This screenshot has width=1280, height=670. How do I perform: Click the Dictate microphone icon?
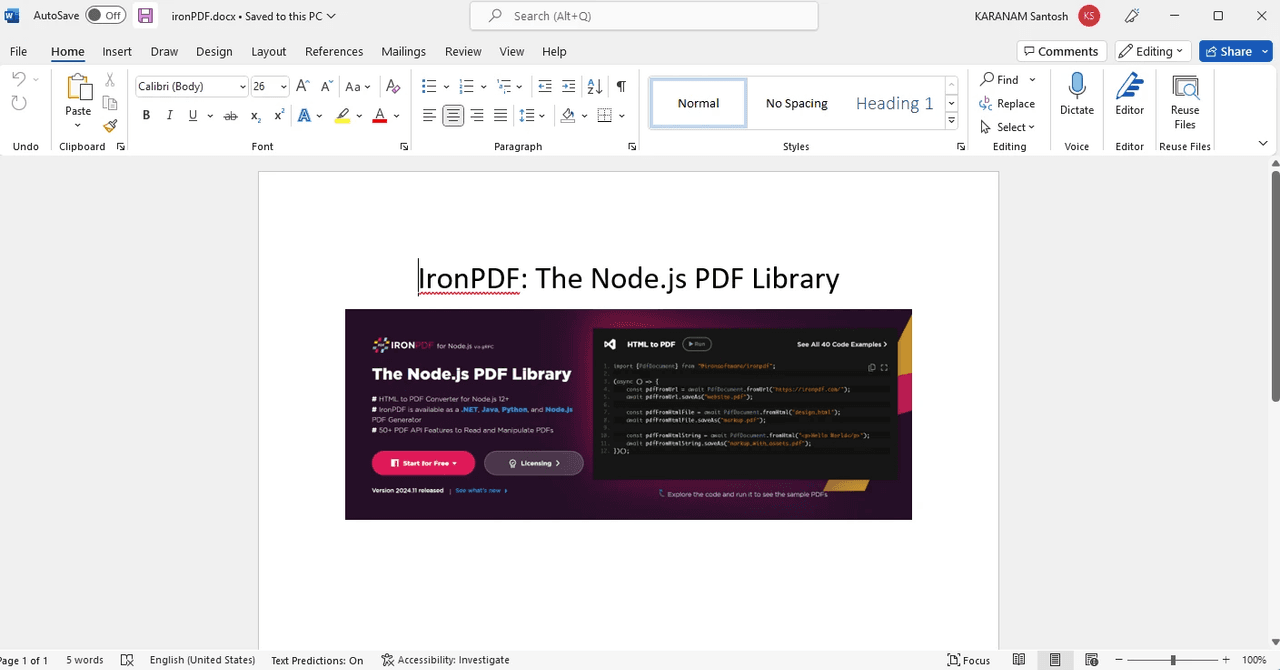[1077, 86]
